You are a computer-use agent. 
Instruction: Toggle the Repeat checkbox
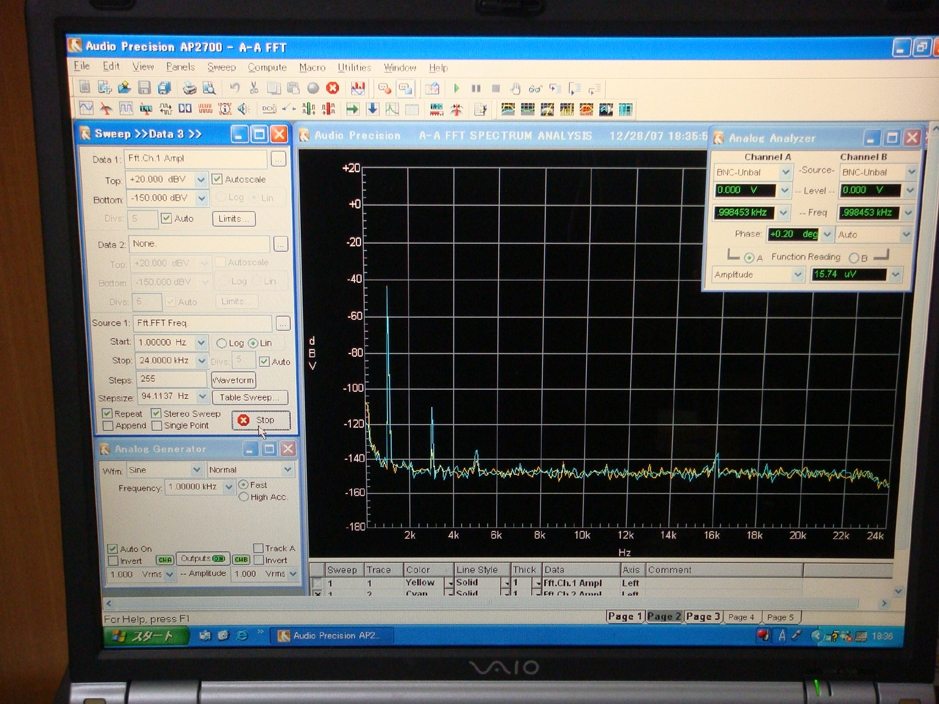tap(107, 414)
